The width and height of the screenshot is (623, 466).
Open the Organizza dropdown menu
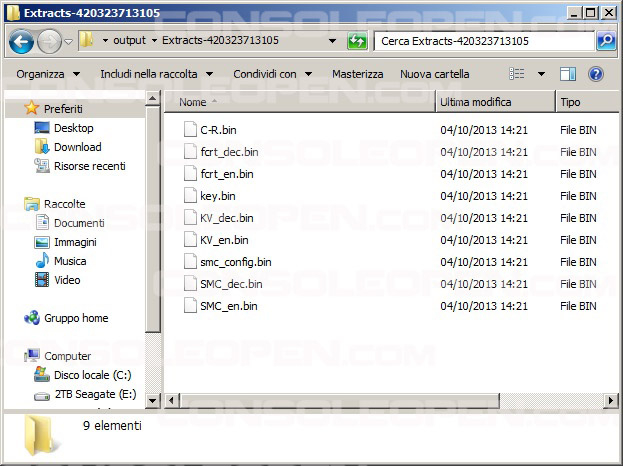click(47, 74)
